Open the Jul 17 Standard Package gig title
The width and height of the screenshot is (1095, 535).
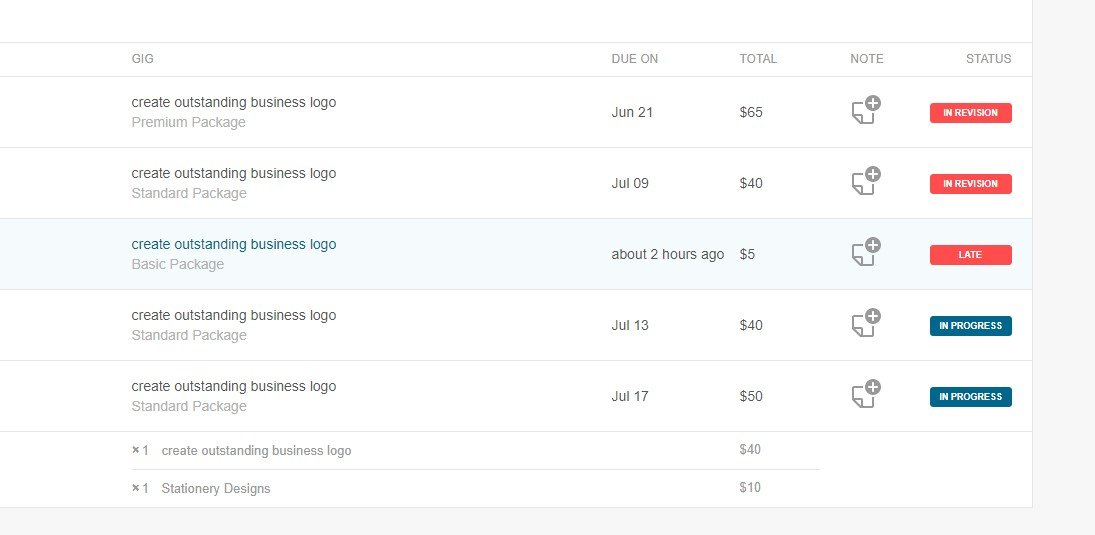tap(234, 386)
